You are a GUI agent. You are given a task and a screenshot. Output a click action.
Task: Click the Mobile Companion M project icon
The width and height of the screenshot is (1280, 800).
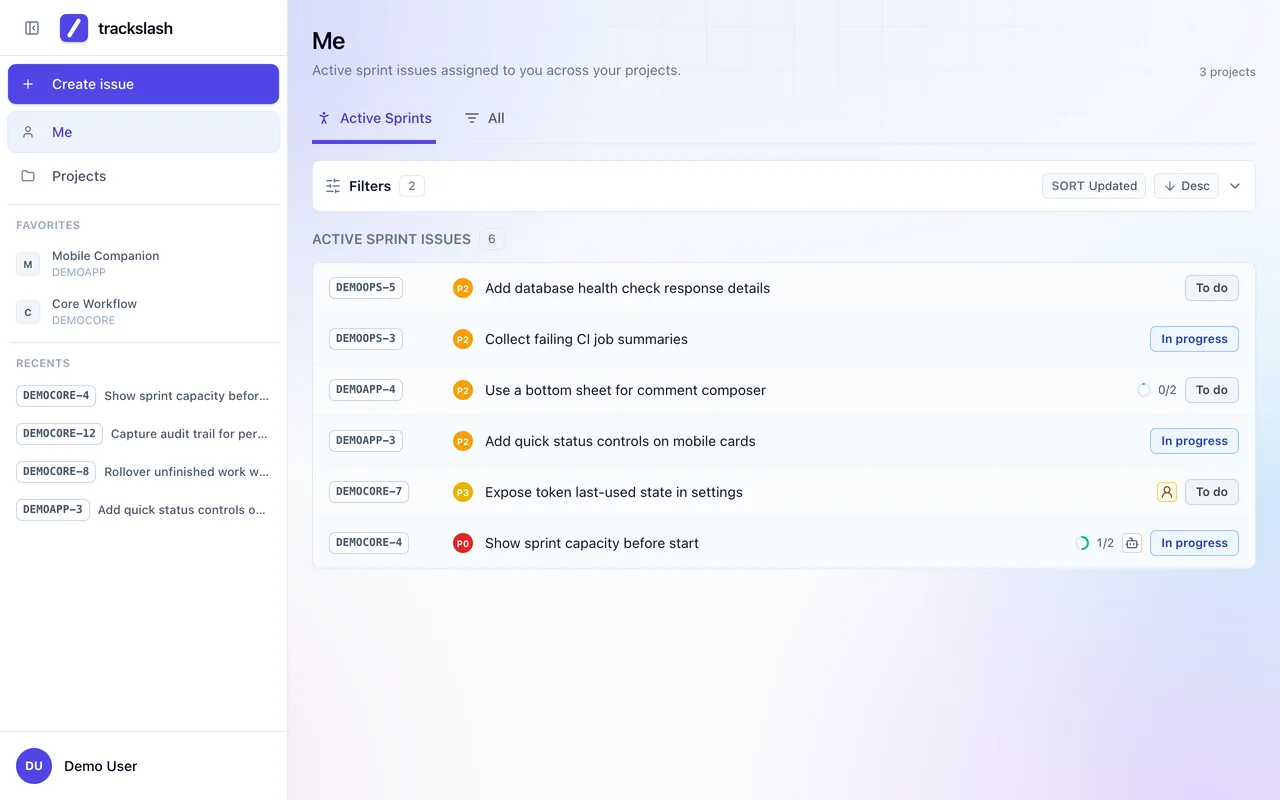(28, 264)
